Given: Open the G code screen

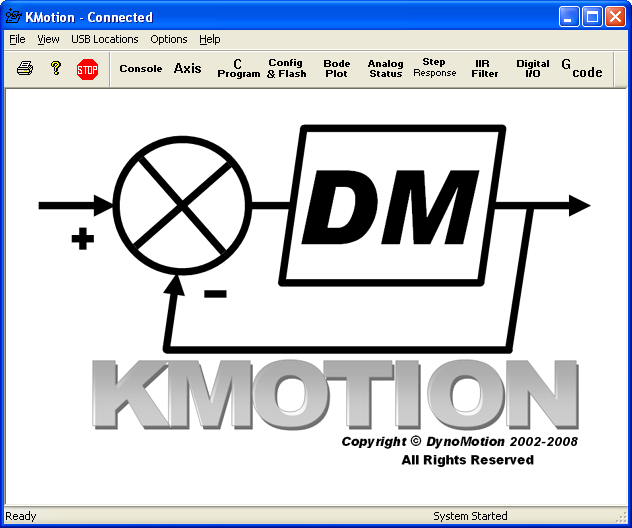Looking at the screenshot, I should coord(582,69).
